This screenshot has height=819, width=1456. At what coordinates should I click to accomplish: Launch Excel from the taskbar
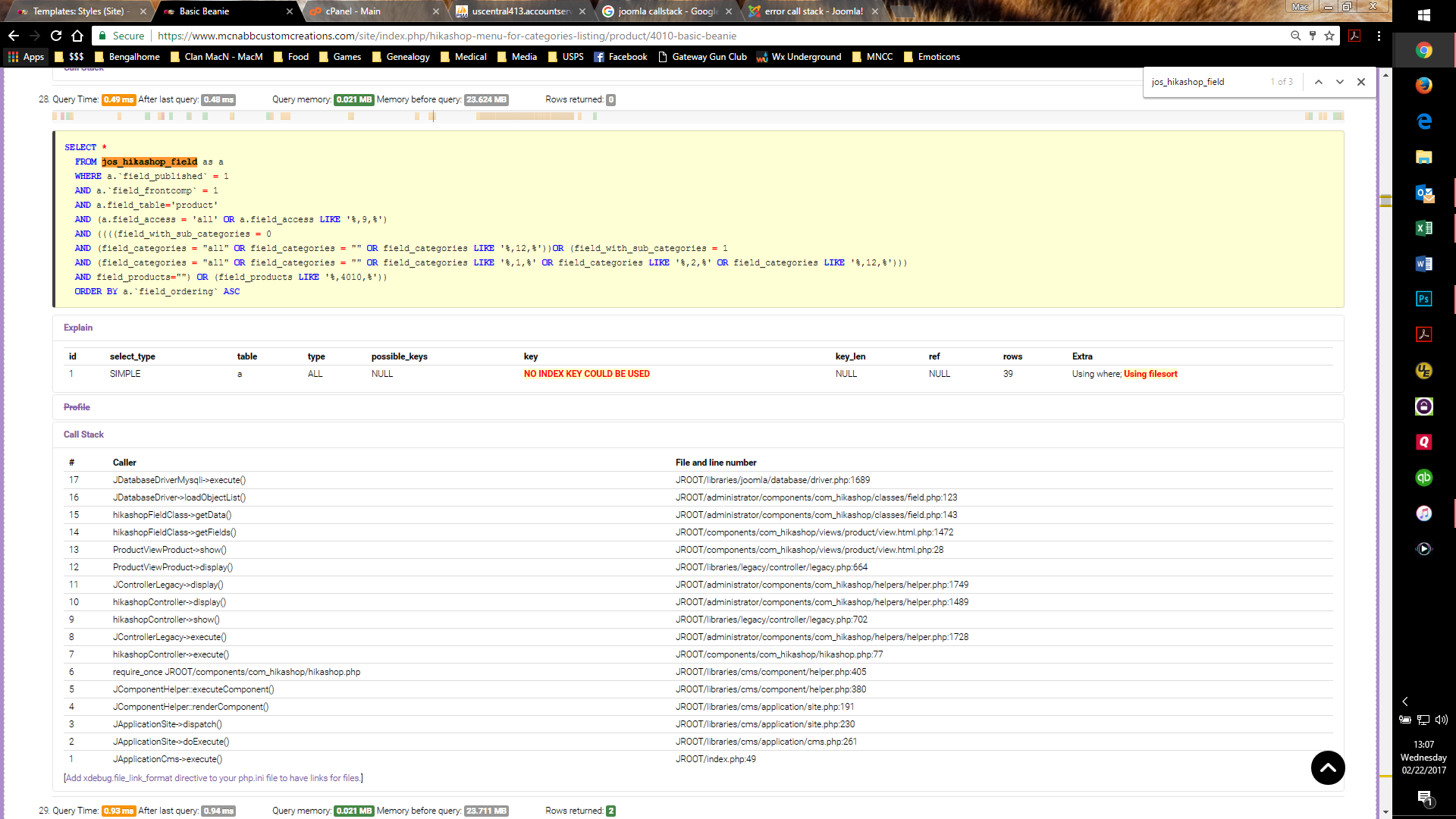[1423, 228]
